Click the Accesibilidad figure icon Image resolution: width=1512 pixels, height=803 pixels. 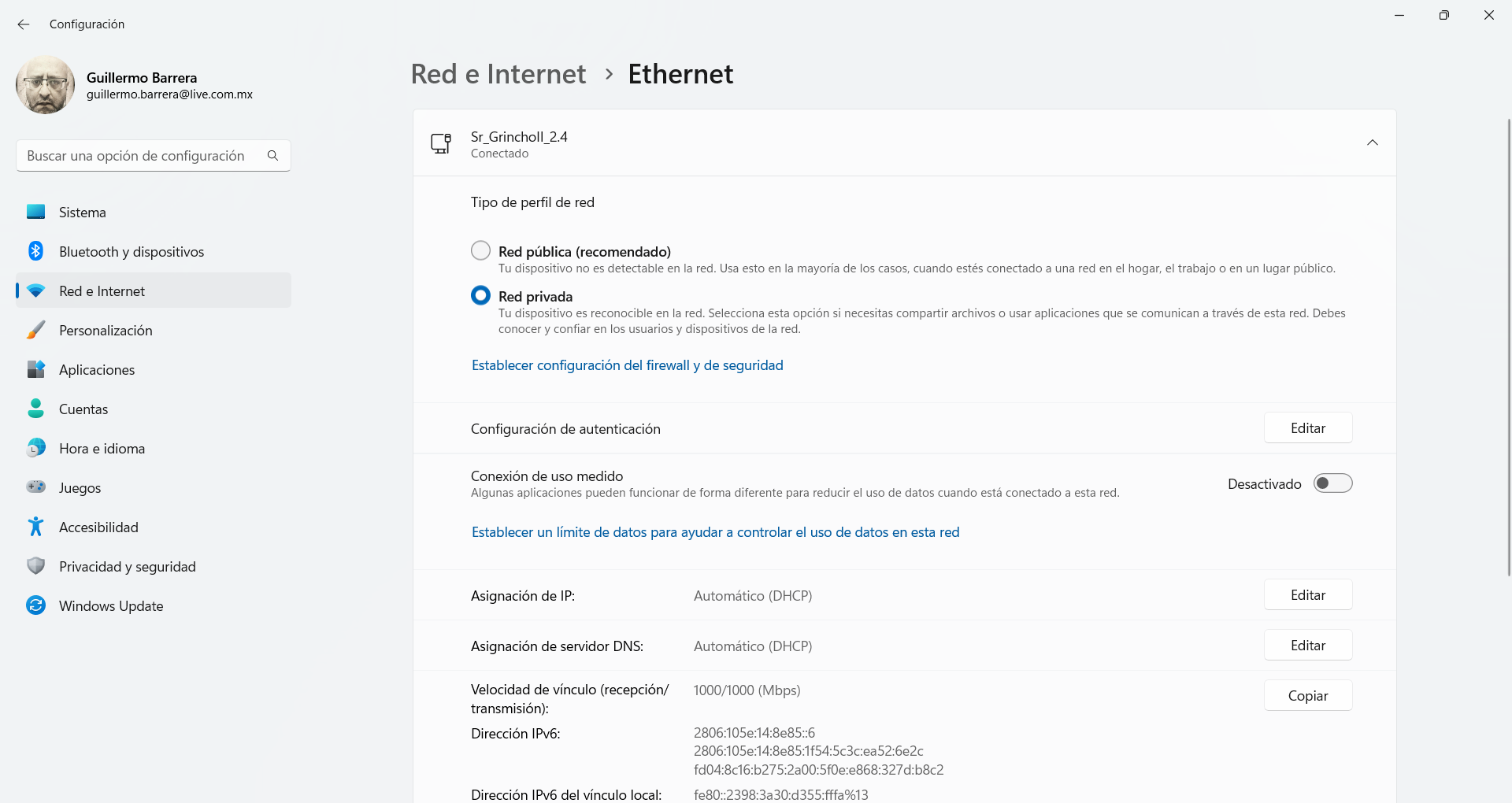point(36,527)
